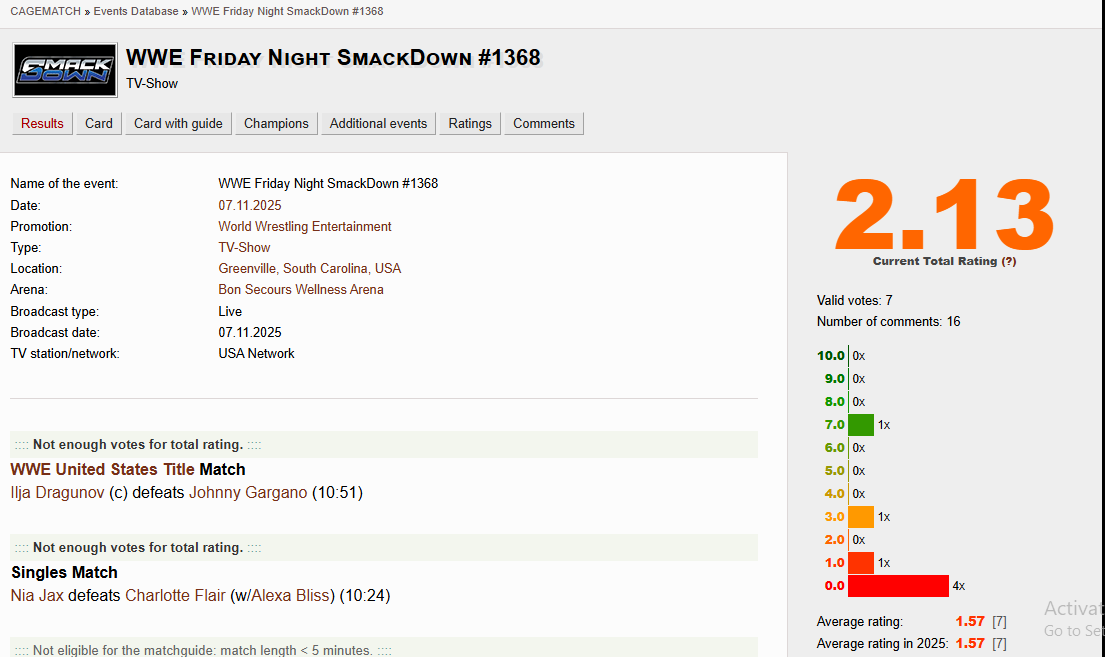Click the 9.0 rating label
Image resolution: width=1105 pixels, height=657 pixels.
(x=834, y=379)
